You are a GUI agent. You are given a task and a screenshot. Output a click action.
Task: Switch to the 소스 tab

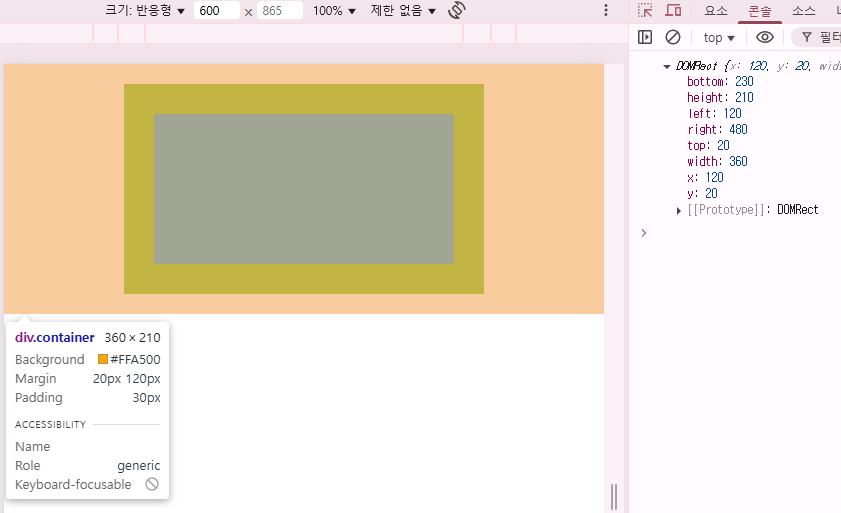[x=803, y=11]
